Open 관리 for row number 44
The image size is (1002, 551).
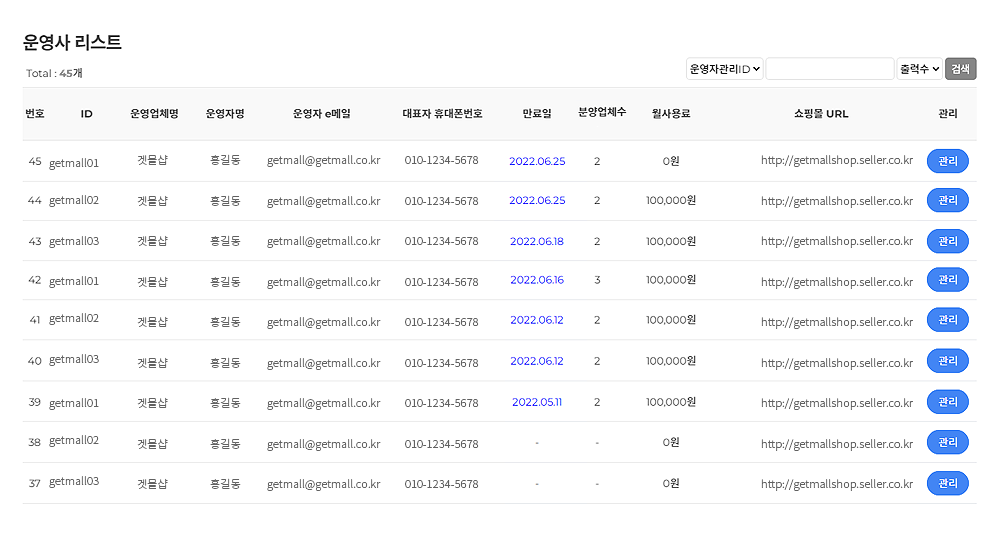(x=947, y=201)
